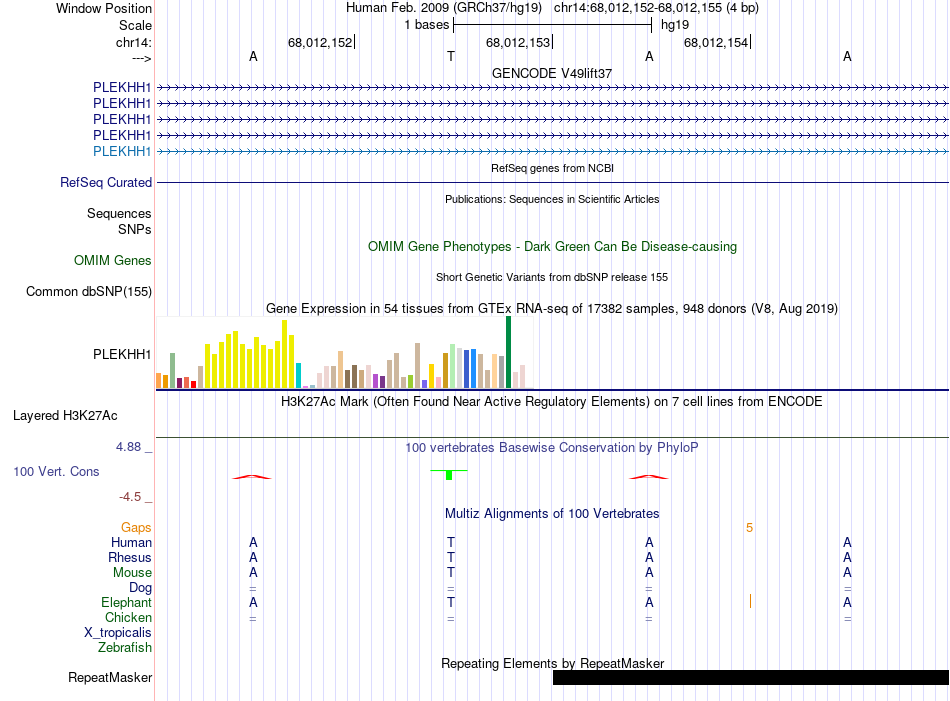
Task: Select the RepeatMasker track label
Action: [x=110, y=677]
